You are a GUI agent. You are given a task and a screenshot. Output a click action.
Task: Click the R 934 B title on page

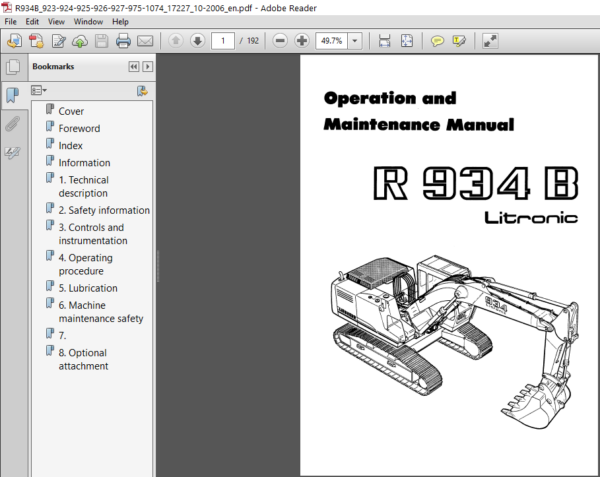click(475, 184)
